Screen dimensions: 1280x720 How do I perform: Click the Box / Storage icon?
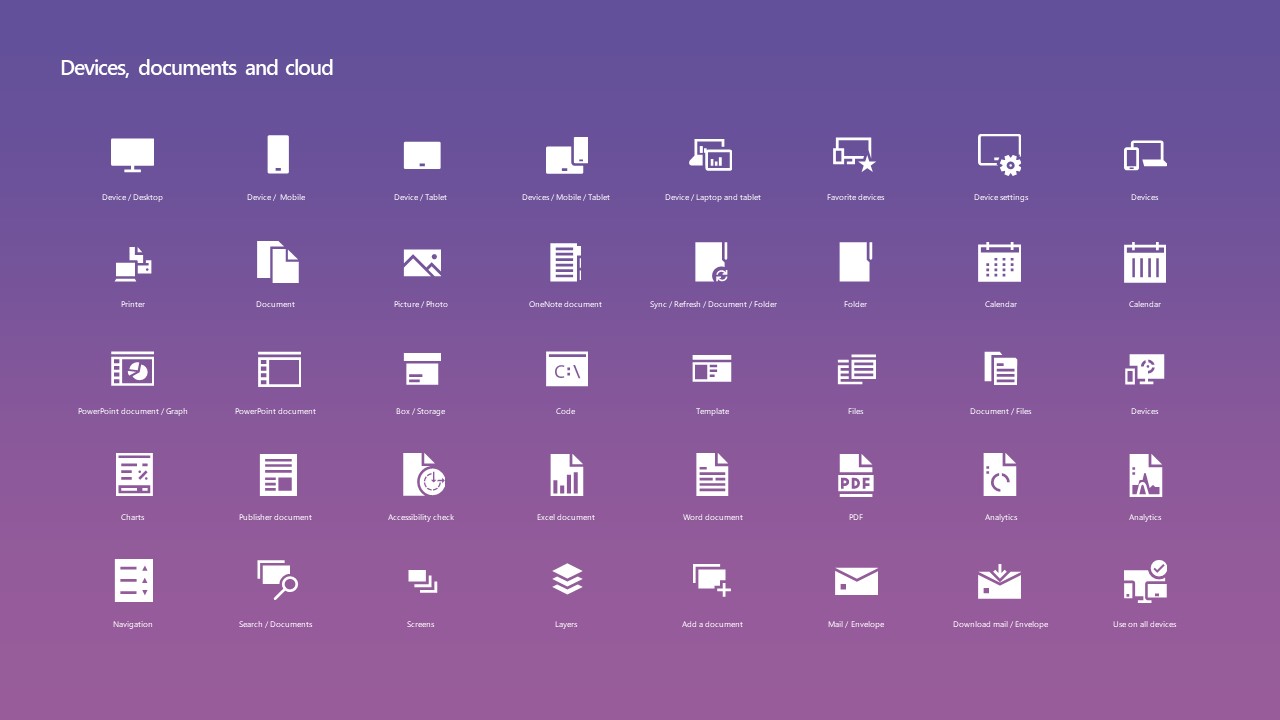coord(422,369)
